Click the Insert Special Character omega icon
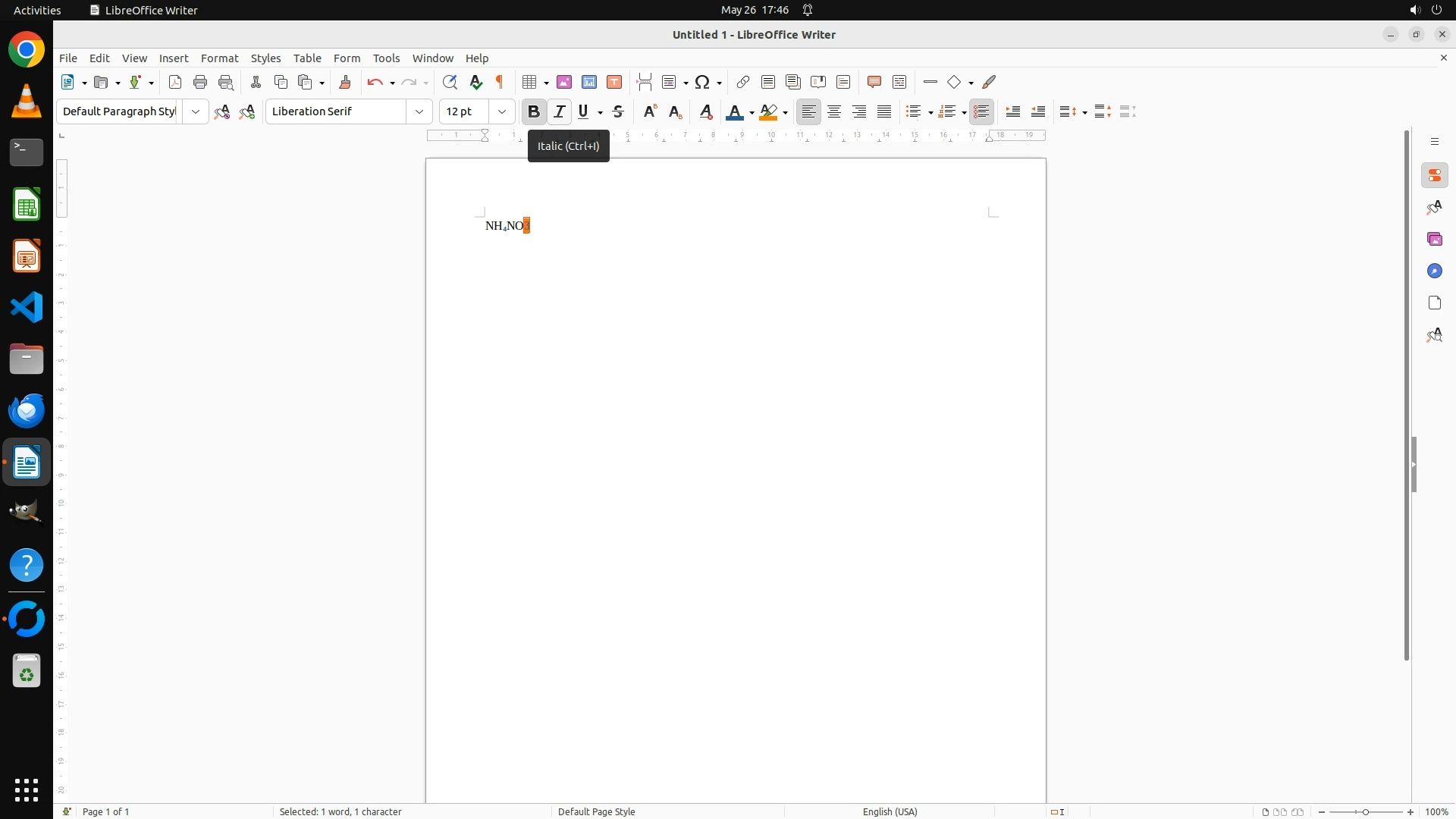Screen dimensions: 1456x819 coord(702,82)
